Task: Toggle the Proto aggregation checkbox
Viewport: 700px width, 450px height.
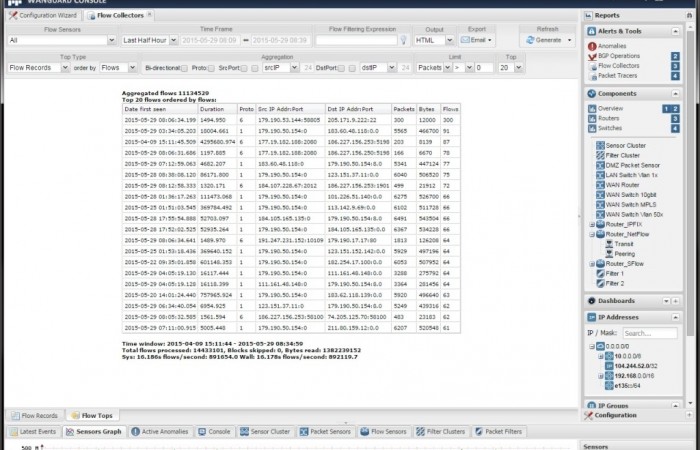Action: (211, 68)
